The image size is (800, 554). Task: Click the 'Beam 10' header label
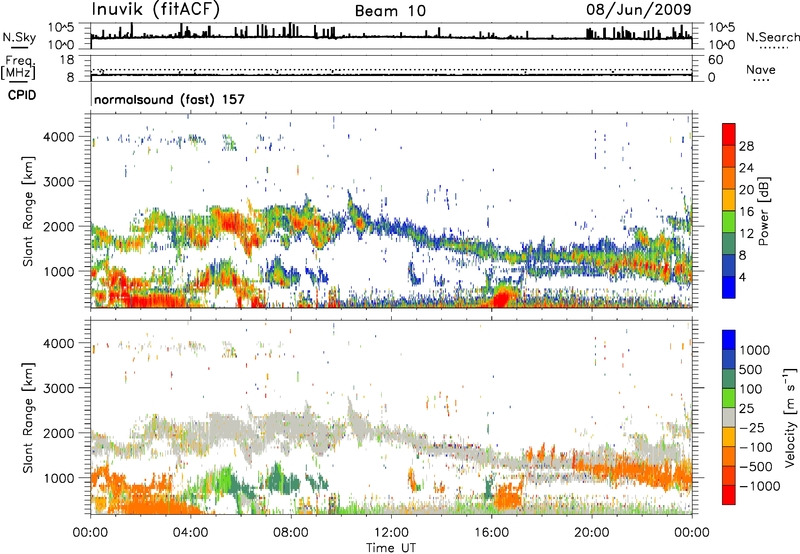[390, 11]
